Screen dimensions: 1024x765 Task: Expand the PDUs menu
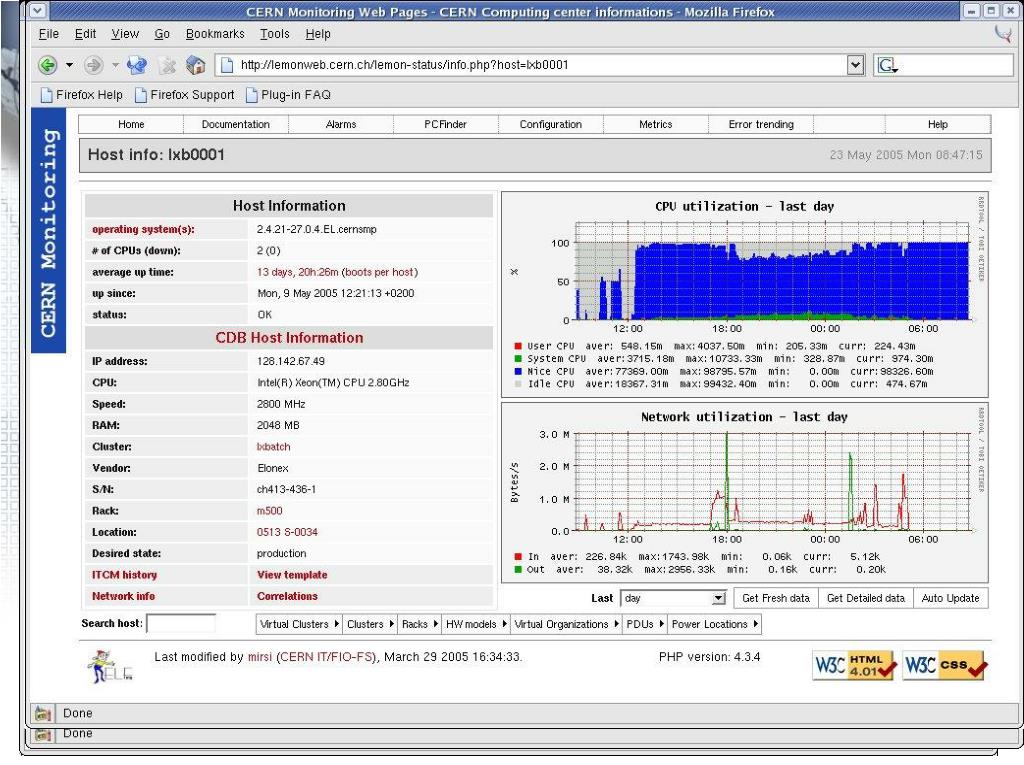click(x=645, y=624)
